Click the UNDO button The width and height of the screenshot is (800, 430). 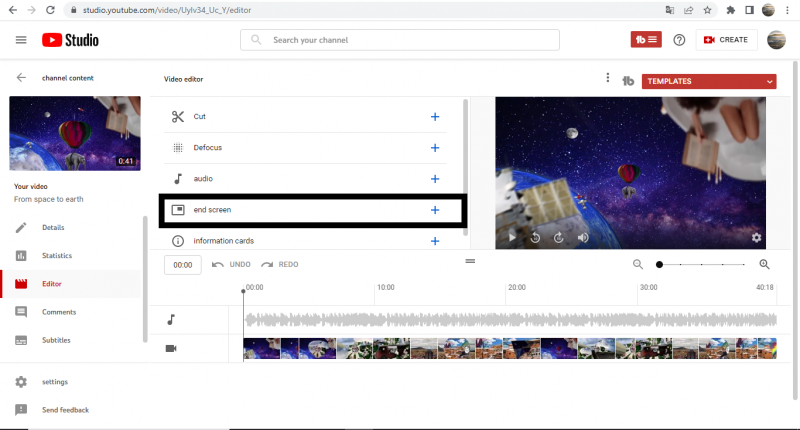(231, 265)
